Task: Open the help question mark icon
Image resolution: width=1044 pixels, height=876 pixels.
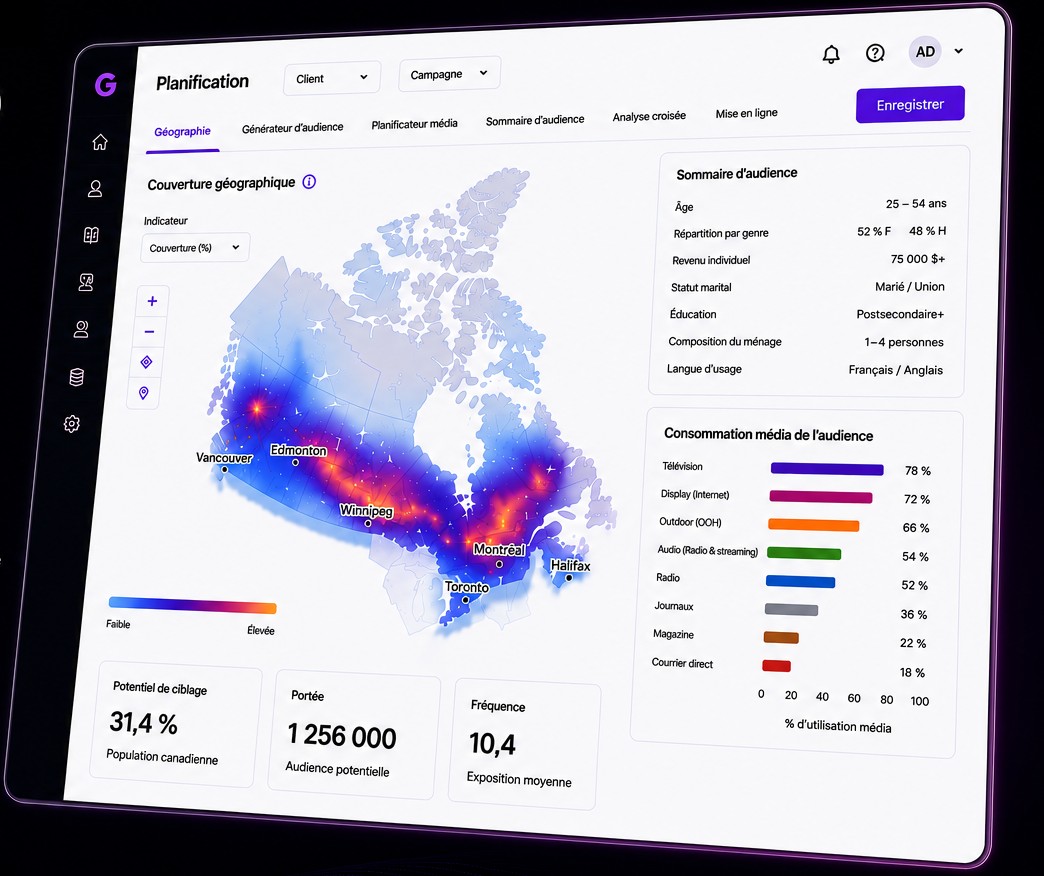Action: (875, 53)
